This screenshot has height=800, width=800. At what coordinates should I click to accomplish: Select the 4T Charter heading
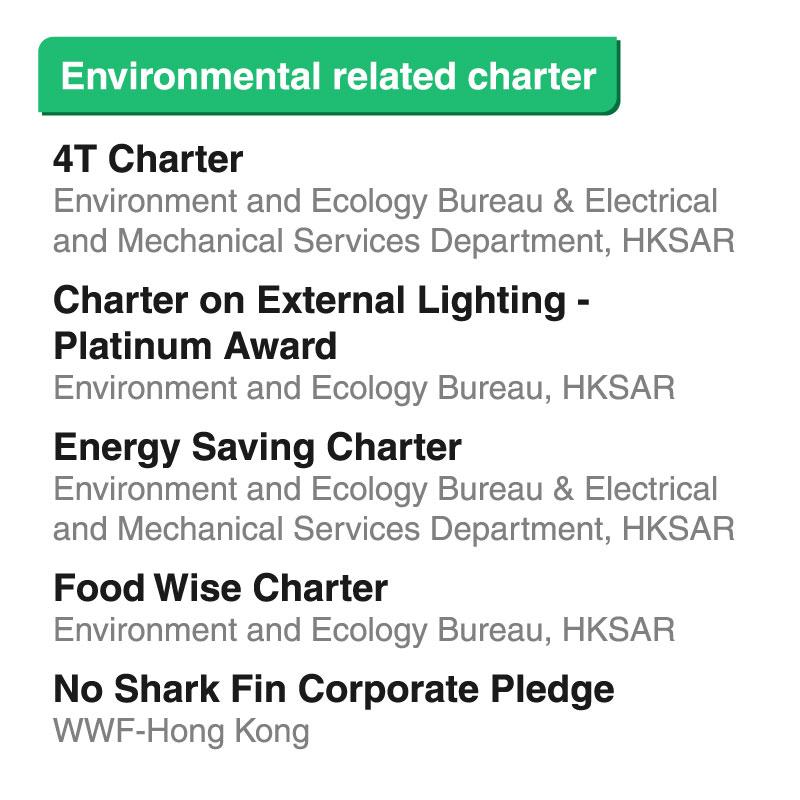pos(148,159)
